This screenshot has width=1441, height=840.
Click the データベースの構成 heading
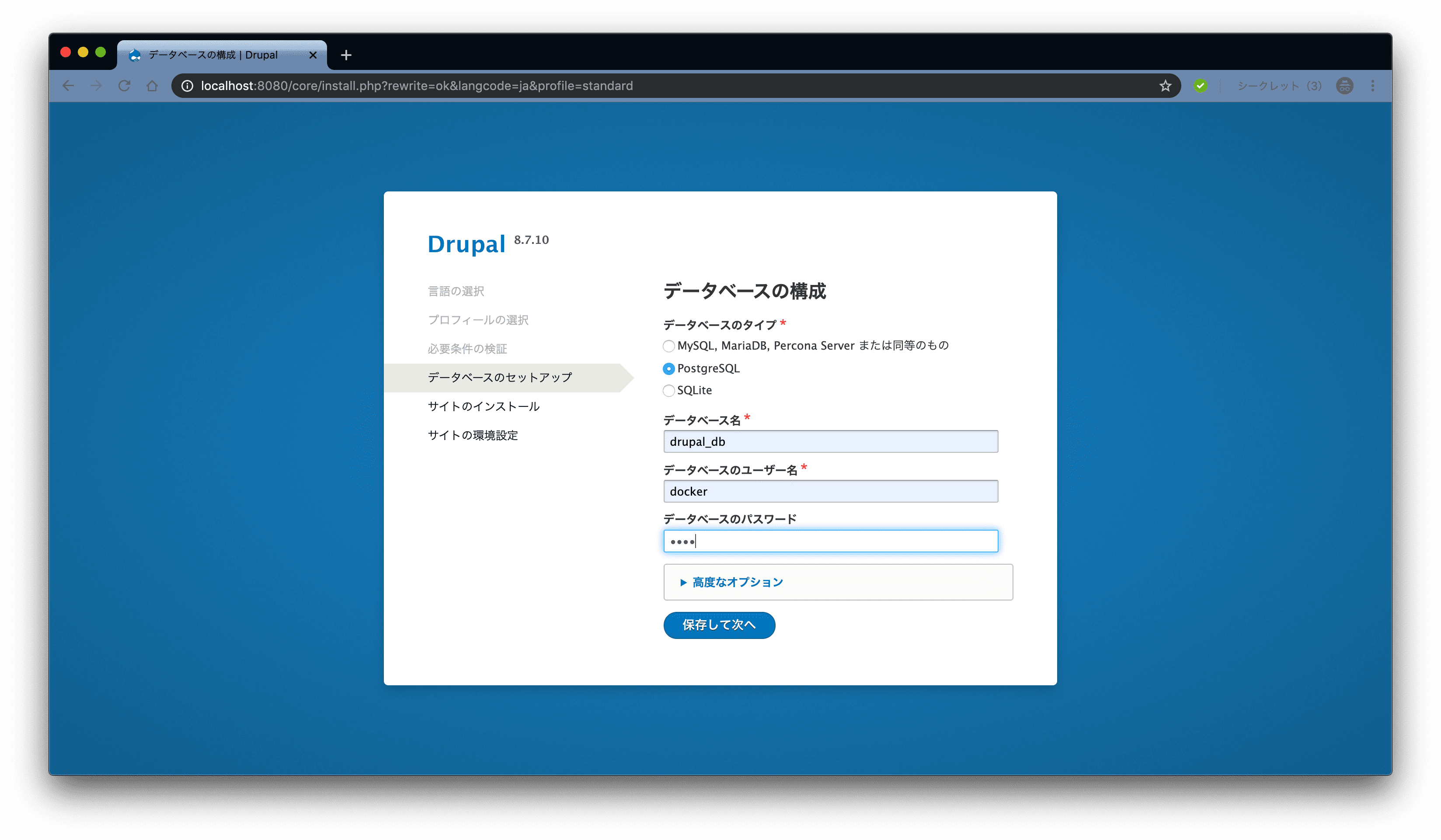[x=745, y=291]
